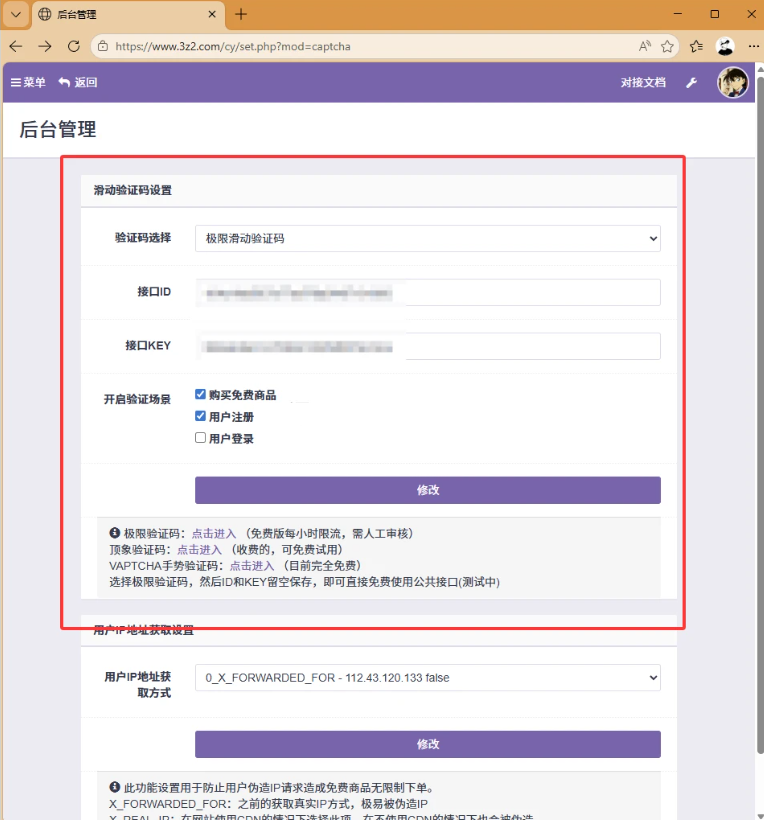Open the 菜单 hamburger menu
The image size is (764, 820).
(x=28, y=83)
